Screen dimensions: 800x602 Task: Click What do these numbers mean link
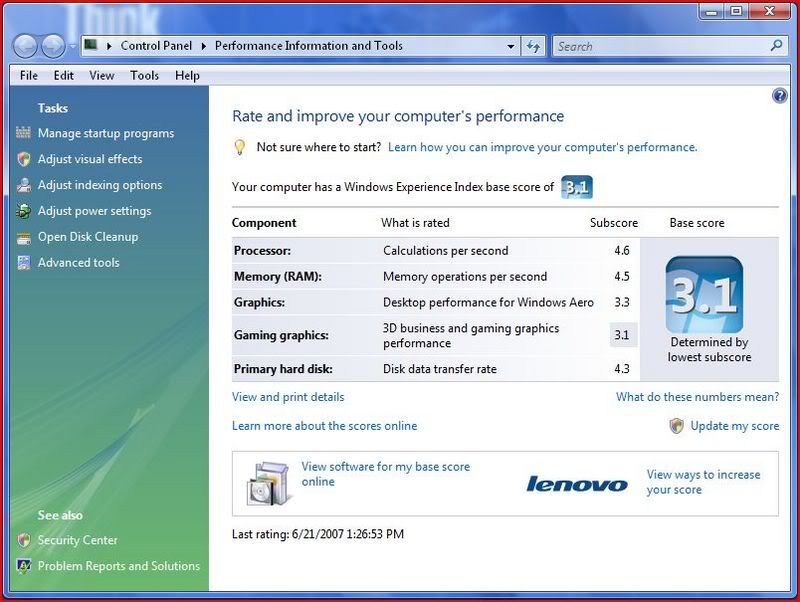click(x=697, y=397)
